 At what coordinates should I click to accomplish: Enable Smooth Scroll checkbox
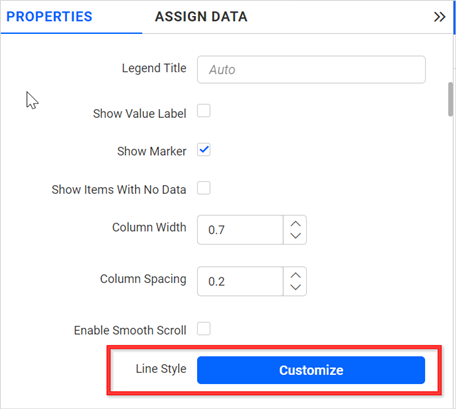(204, 329)
